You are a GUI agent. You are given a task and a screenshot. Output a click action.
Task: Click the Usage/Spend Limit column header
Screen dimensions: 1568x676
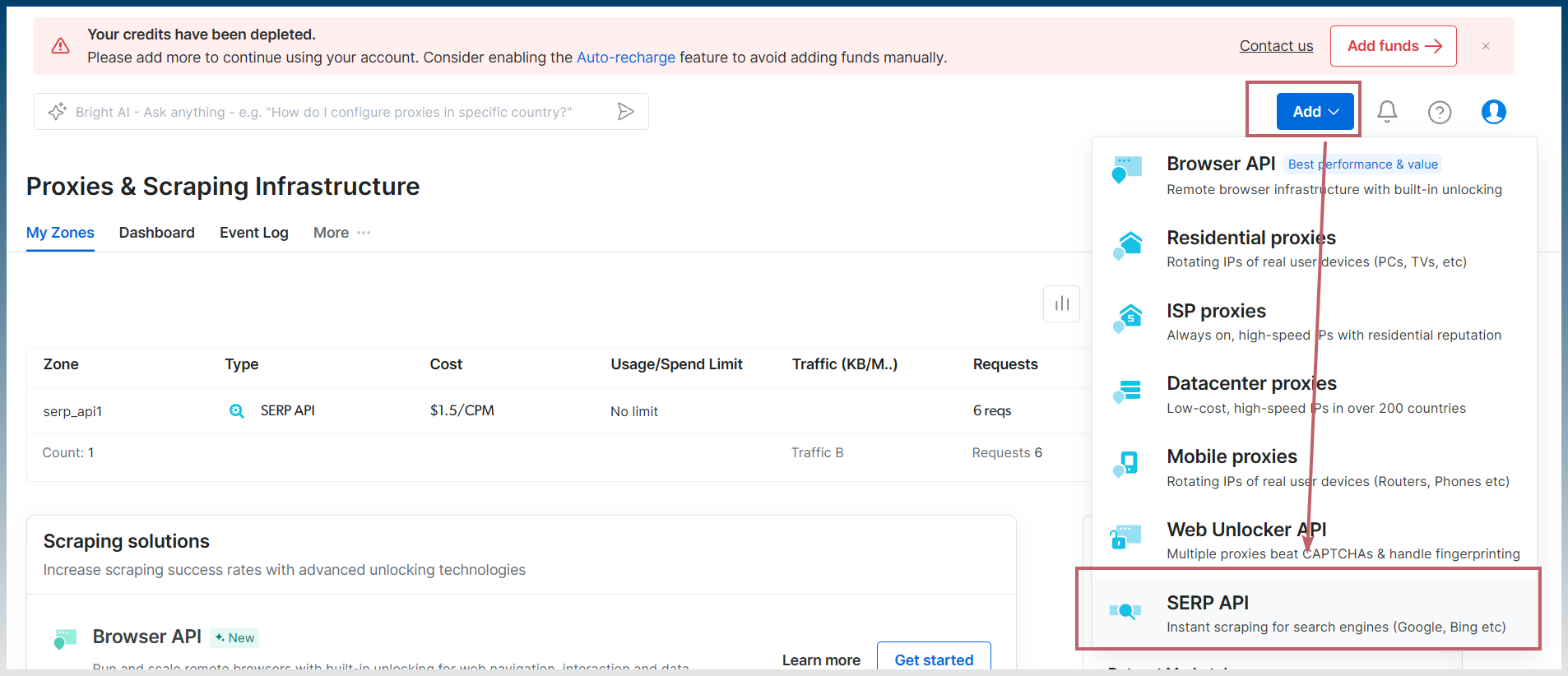(676, 364)
